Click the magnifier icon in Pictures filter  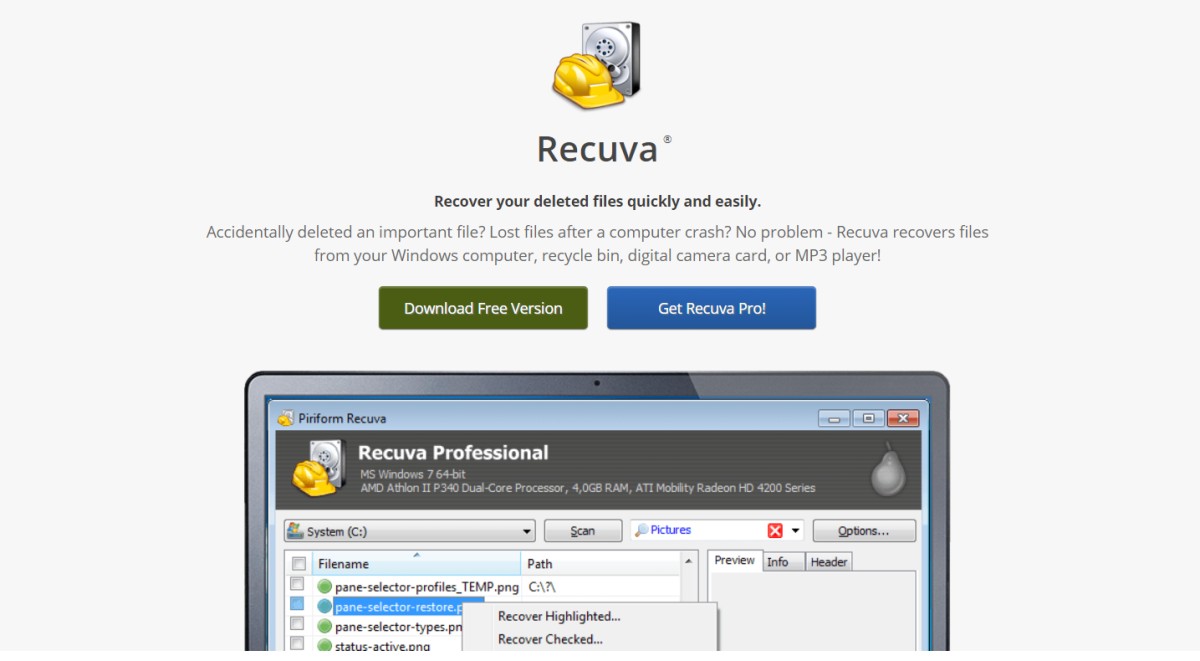click(641, 530)
